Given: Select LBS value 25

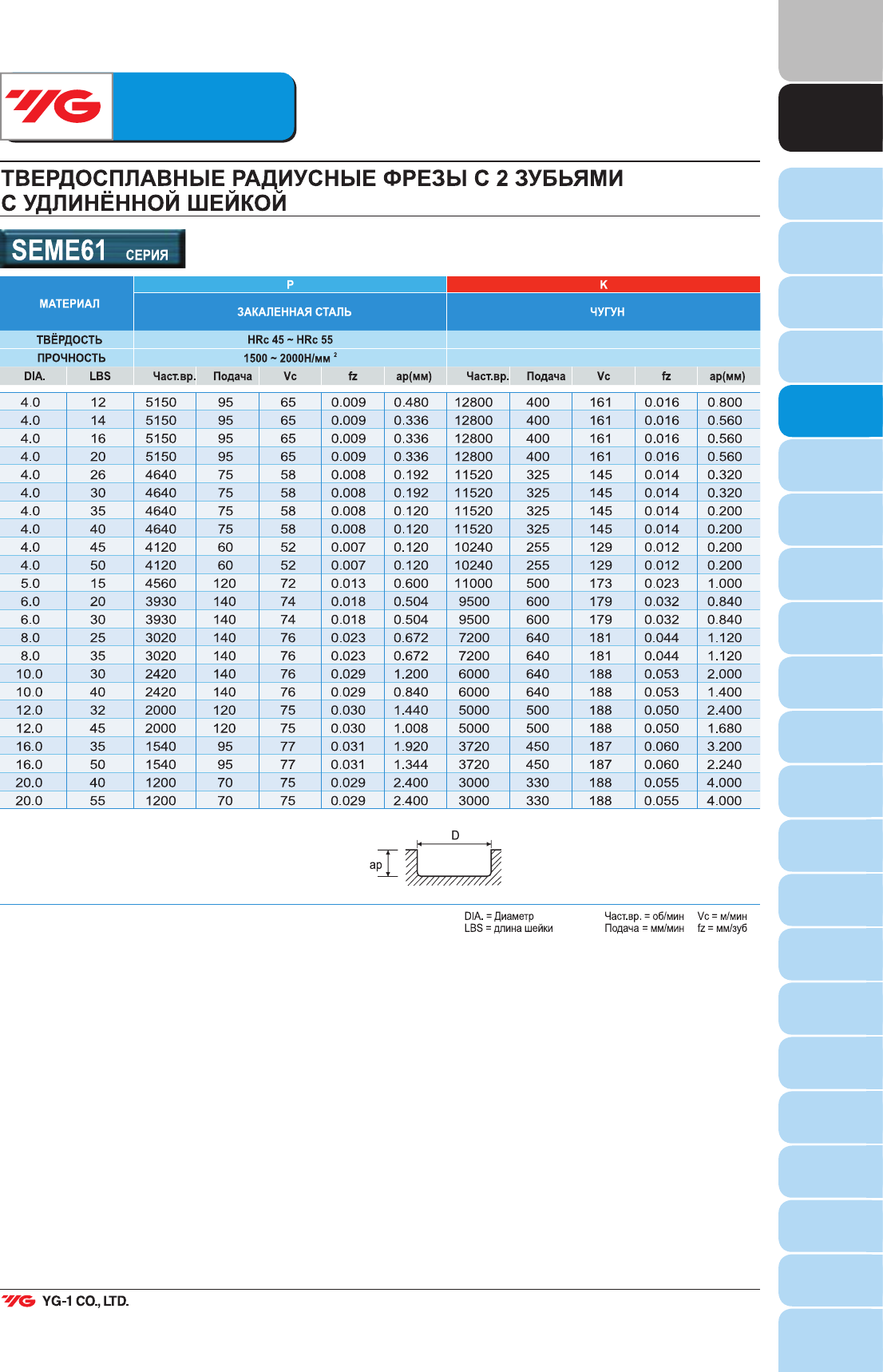Looking at the screenshot, I should click(97, 637).
